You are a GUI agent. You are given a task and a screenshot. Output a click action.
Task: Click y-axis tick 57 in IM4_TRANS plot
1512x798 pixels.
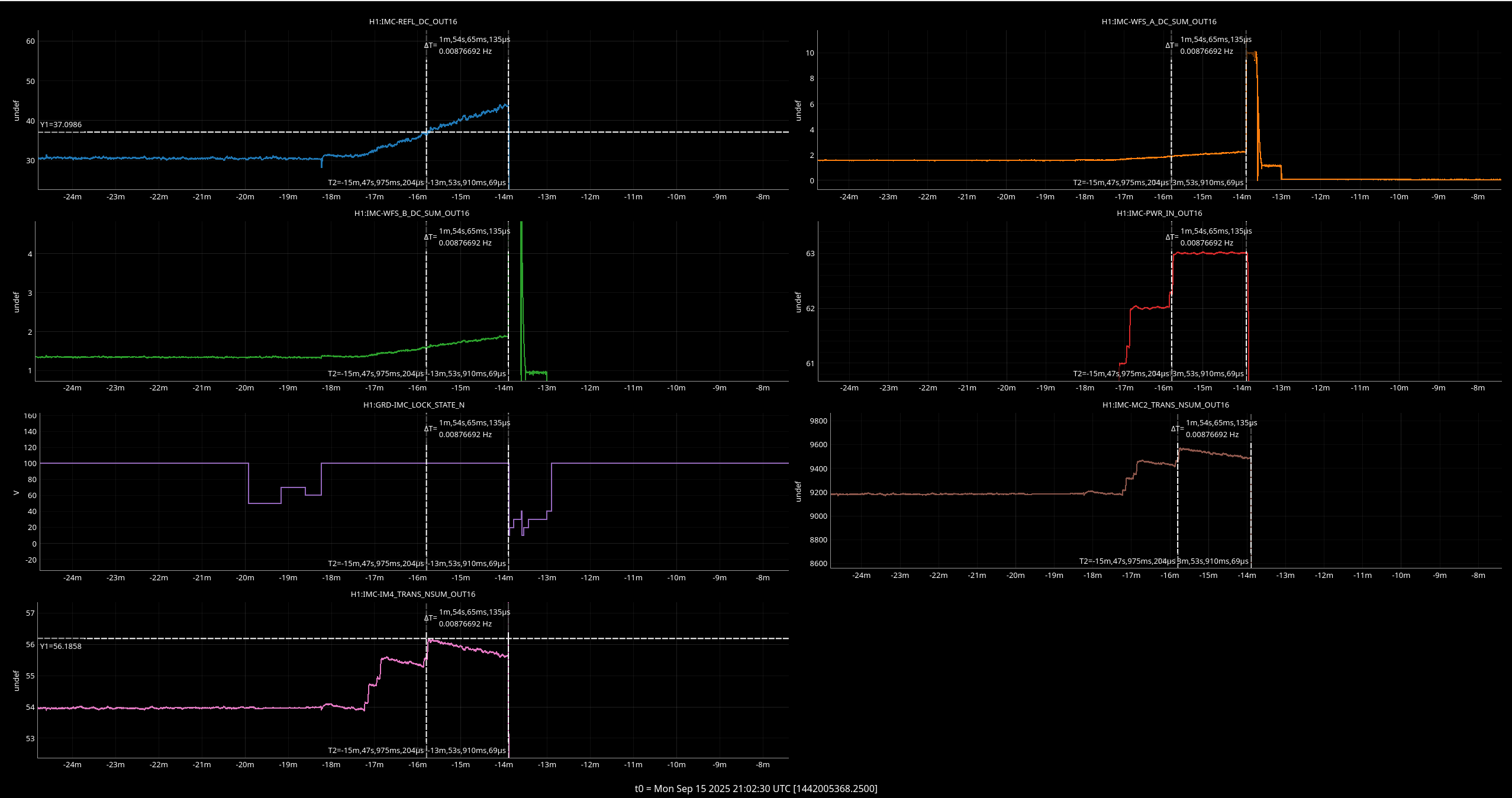click(30, 613)
